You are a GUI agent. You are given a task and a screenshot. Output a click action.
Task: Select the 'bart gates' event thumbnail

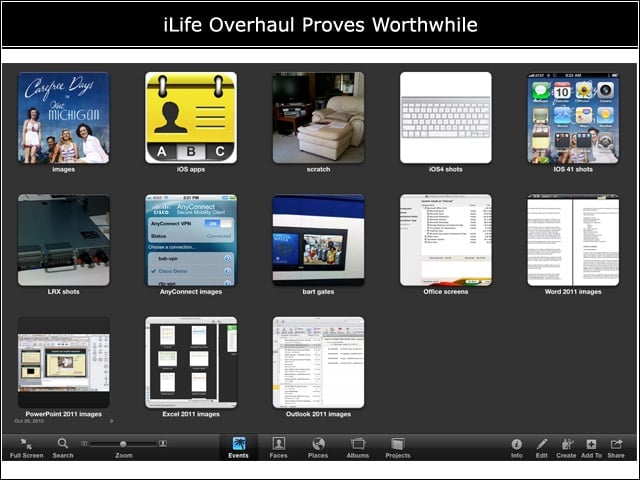click(318, 240)
